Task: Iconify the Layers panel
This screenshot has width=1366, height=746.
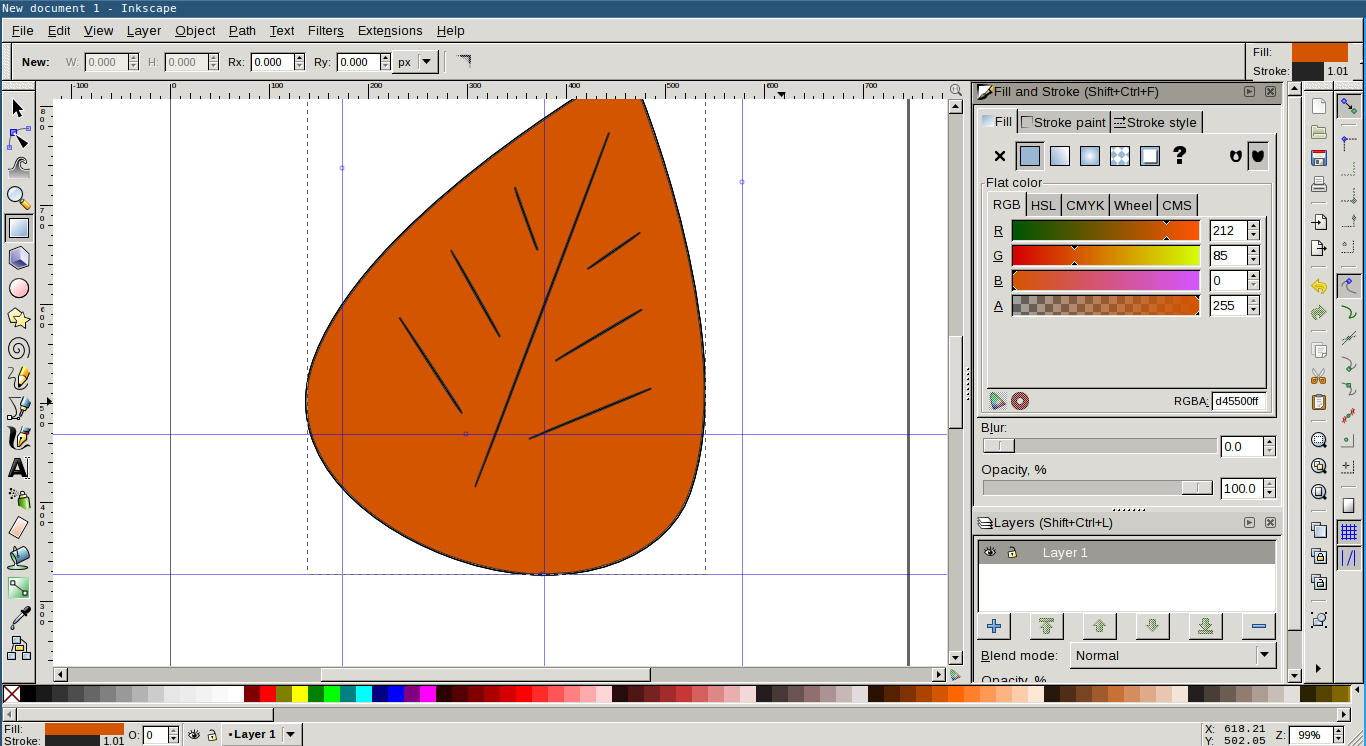Action: [1249, 522]
